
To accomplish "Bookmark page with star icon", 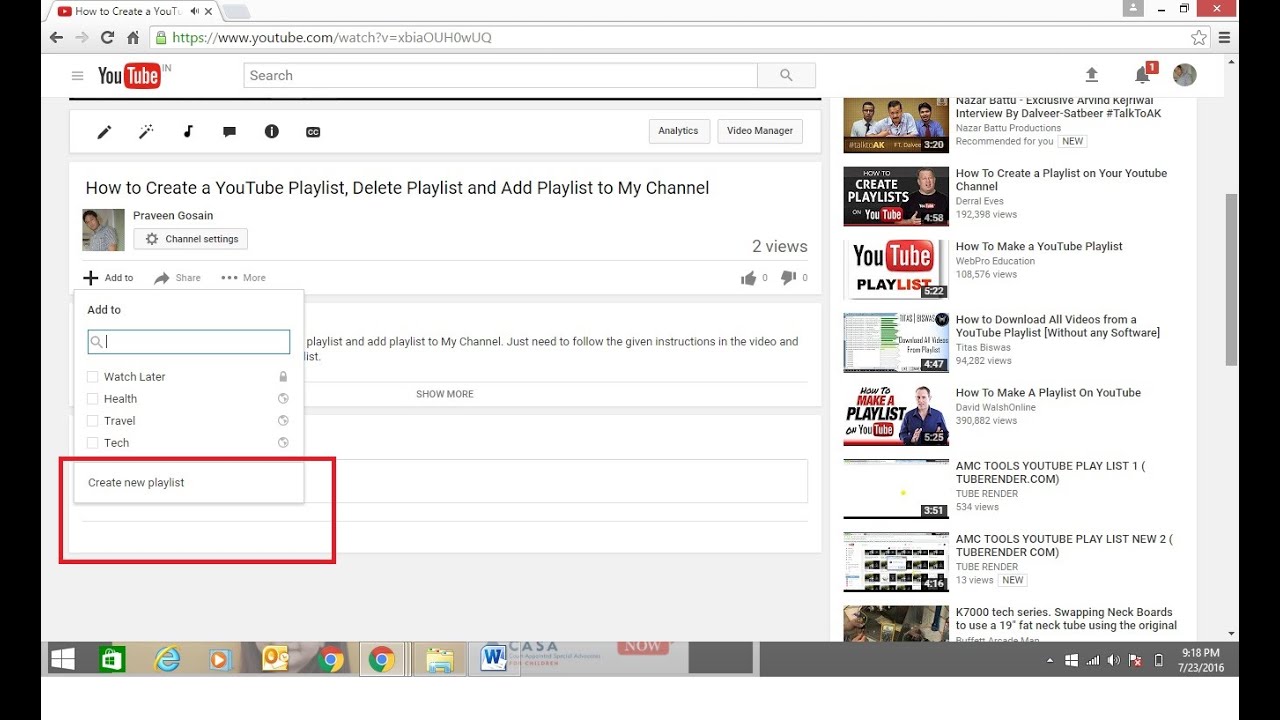I will click(x=1199, y=38).
